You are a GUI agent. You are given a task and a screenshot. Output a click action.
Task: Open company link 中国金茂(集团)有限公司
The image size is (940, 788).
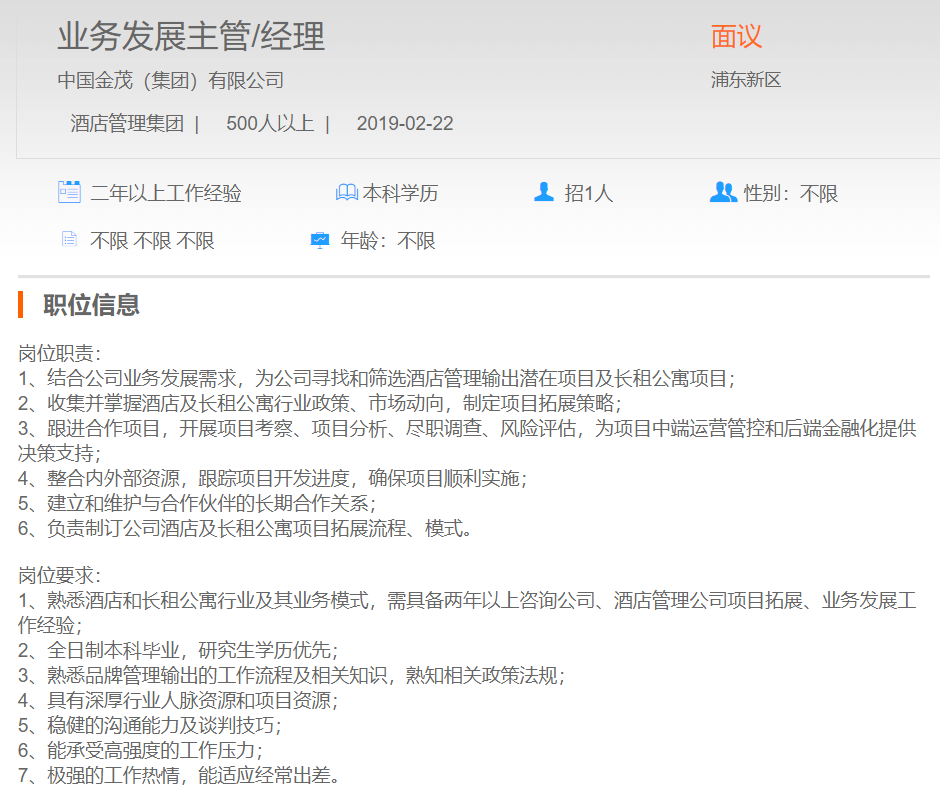(x=170, y=81)
